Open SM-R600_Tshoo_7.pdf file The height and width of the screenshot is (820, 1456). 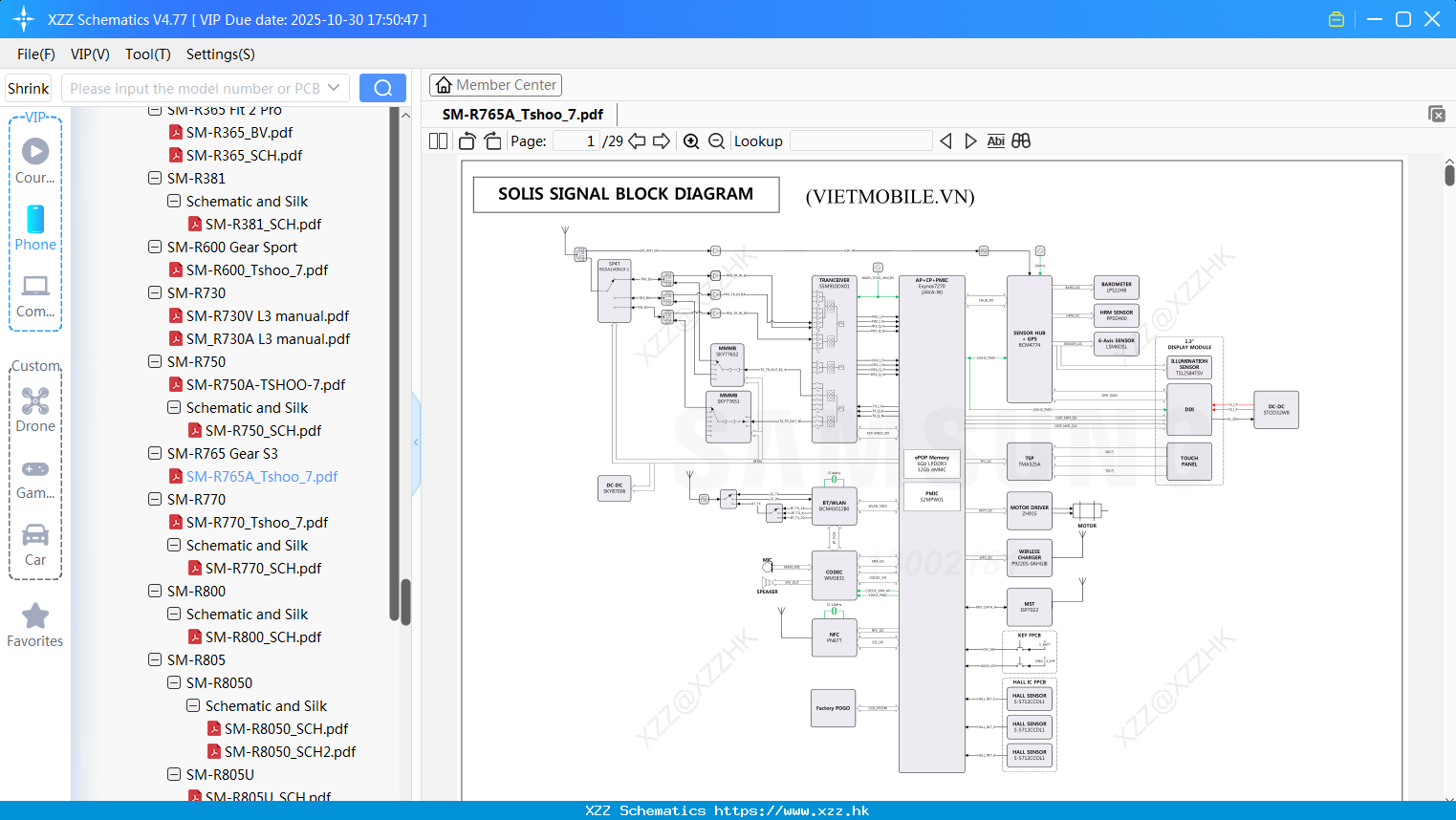point(256,270)
